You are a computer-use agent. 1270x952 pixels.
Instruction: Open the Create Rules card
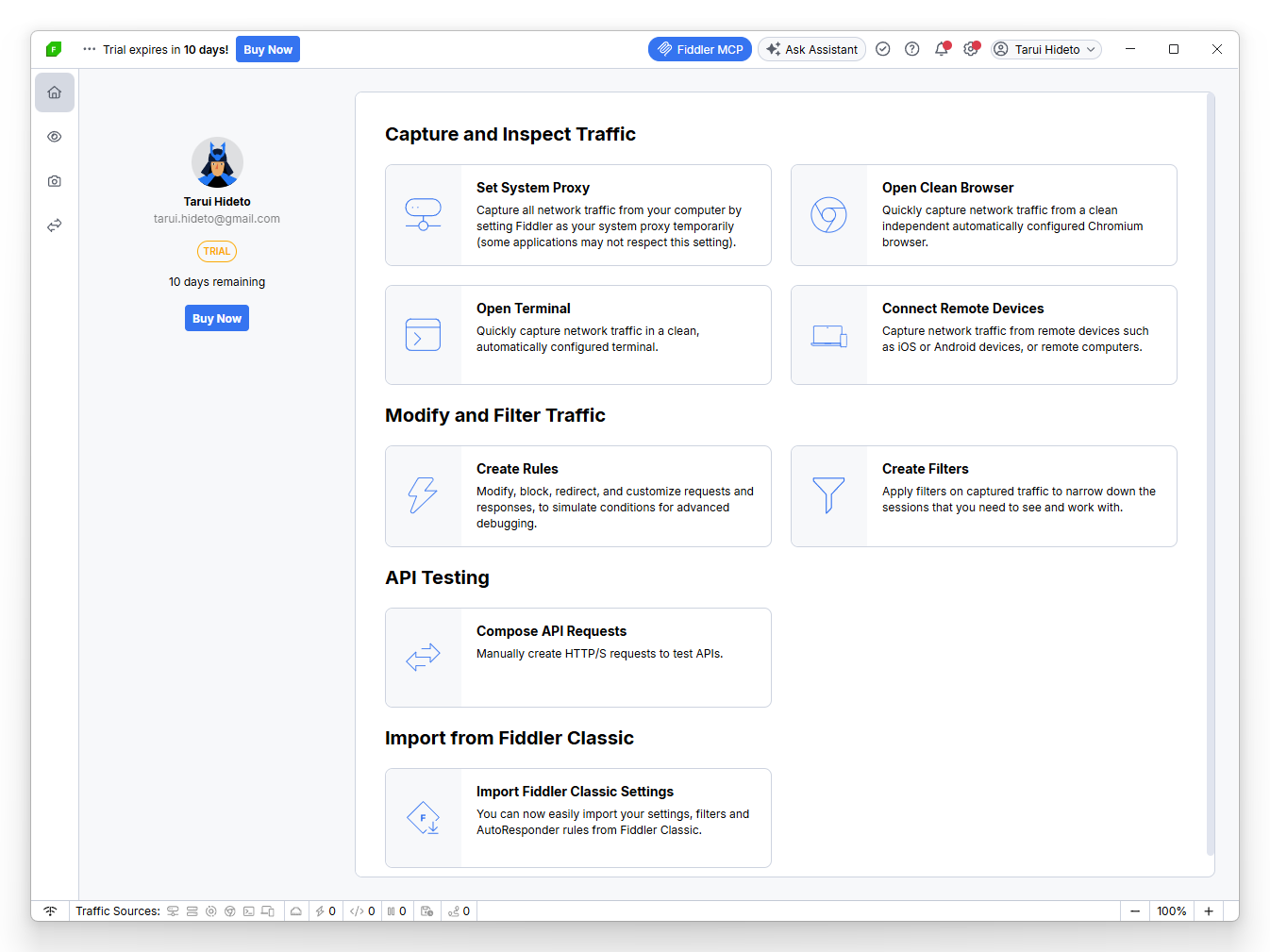(x=578, y=496)
